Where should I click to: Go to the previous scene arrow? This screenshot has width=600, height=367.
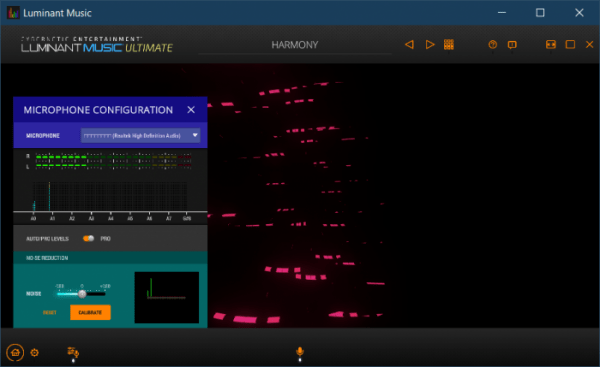pos(409,44)
